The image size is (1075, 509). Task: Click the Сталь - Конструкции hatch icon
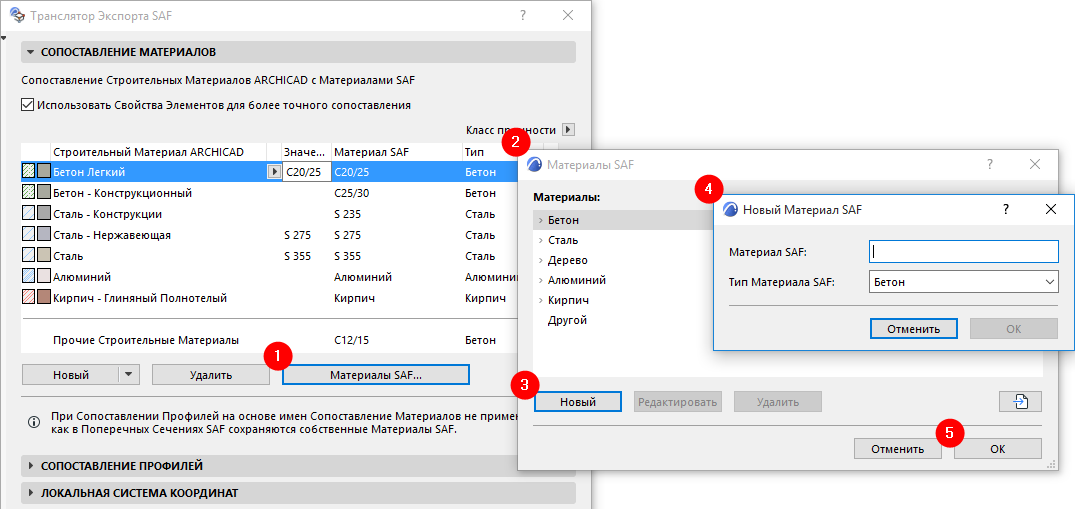pos(29,214)
